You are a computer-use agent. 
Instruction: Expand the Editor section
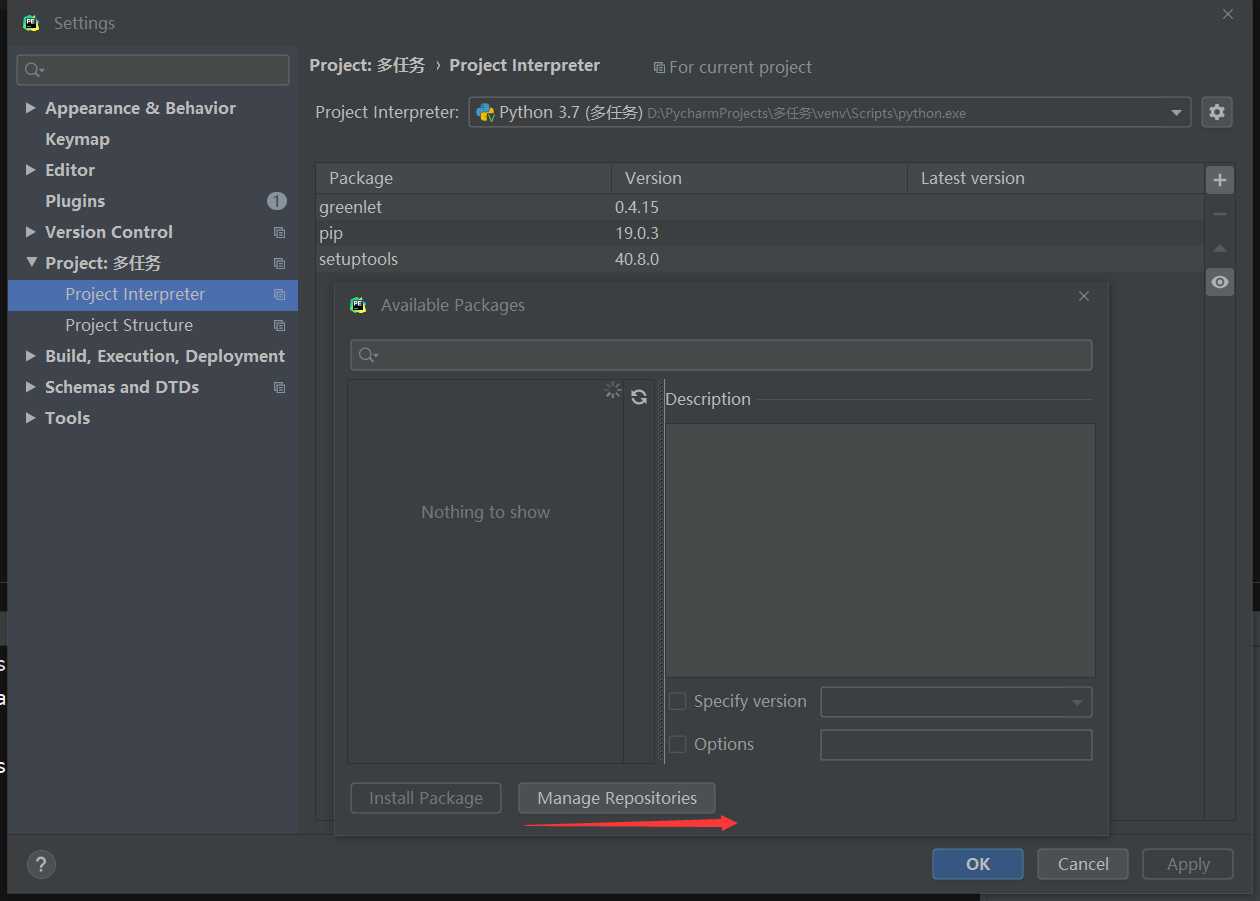tap(31, 170)
